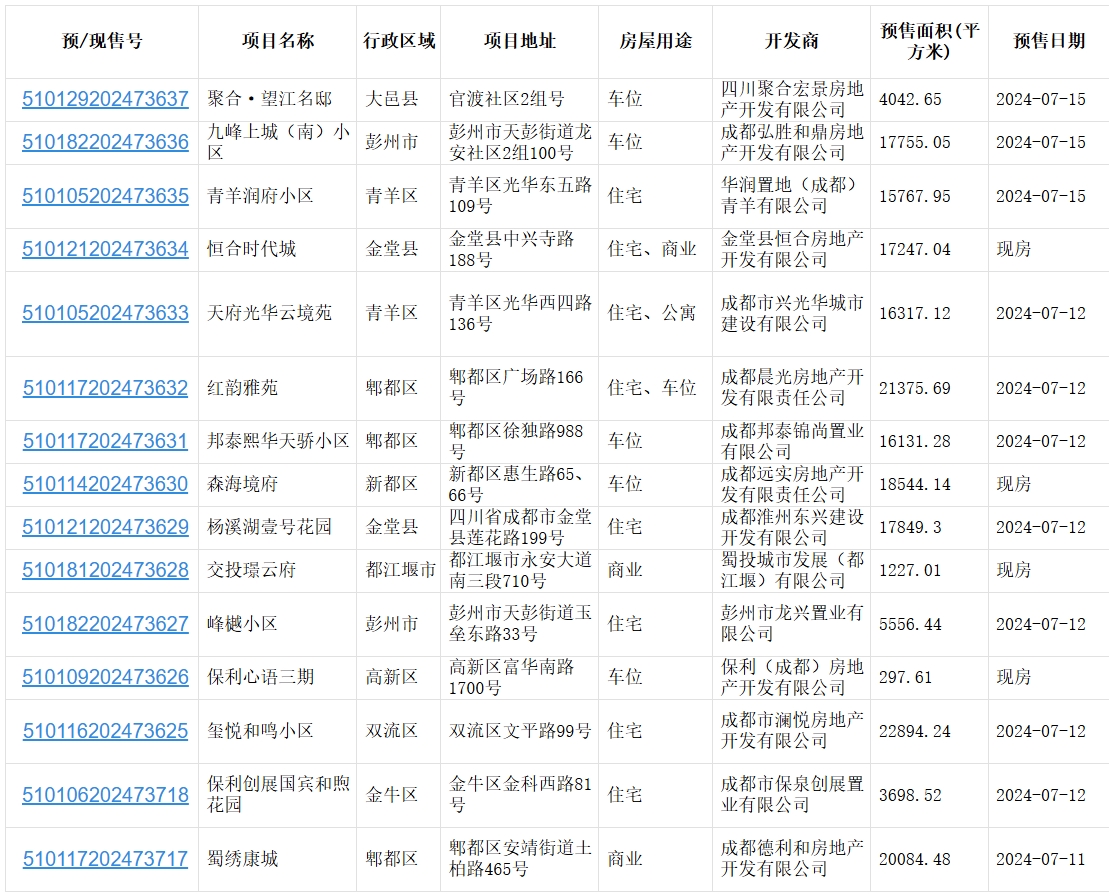The image size is (1109, 896).
Task: Click address 青羊区光华东五路109号
Action: (x=520, y=196)
